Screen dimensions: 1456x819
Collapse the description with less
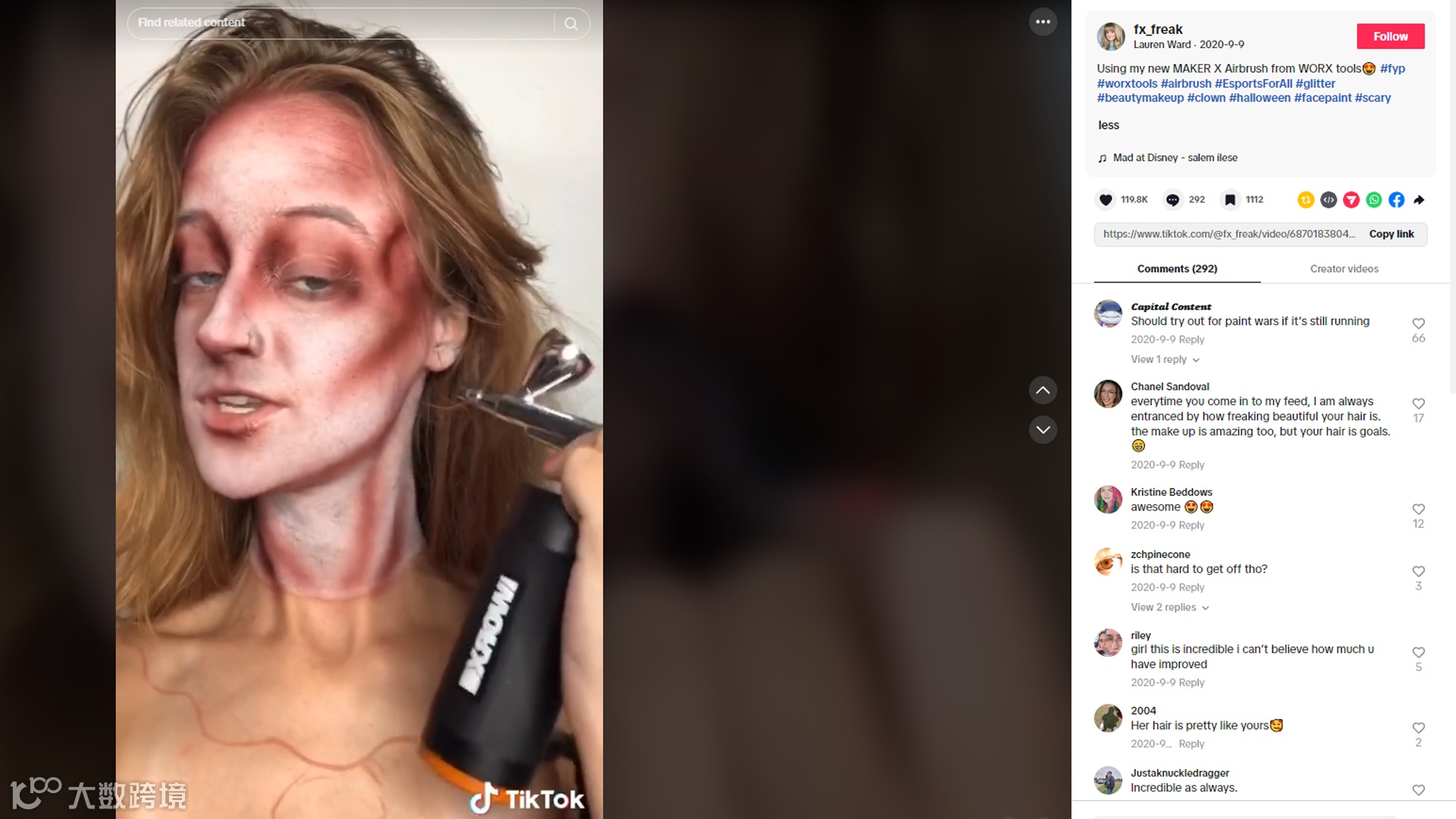coord(1109,125)
